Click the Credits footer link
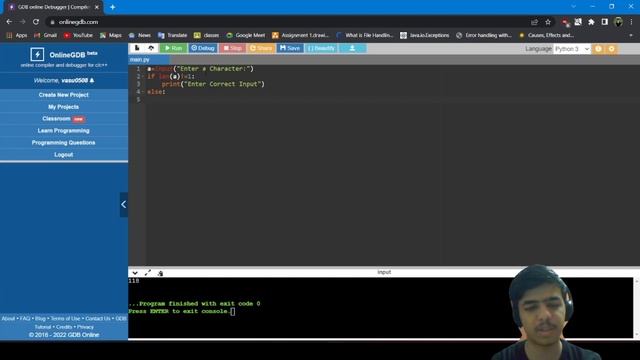This screenshot has width=640, height=360. [x=64, y=327]
